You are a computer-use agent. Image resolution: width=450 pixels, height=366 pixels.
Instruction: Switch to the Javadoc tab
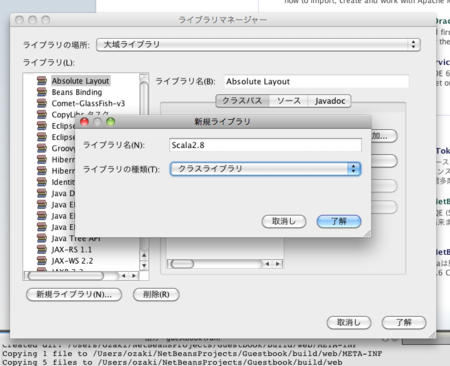(x=330, y=101)
